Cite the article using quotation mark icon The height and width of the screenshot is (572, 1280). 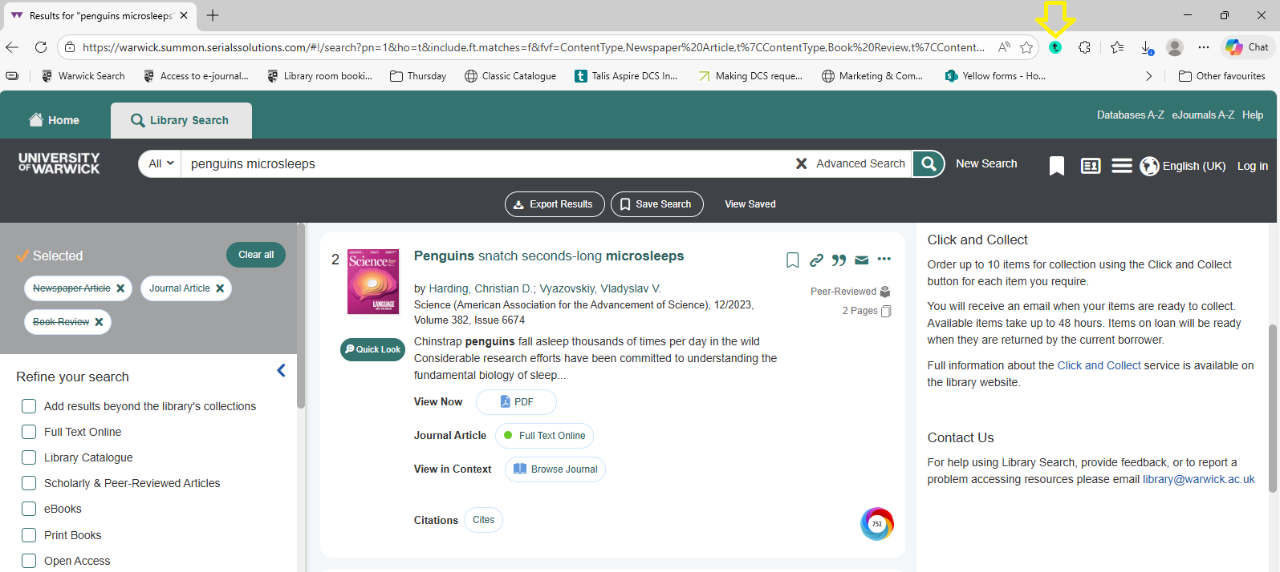tap(839, 260)
